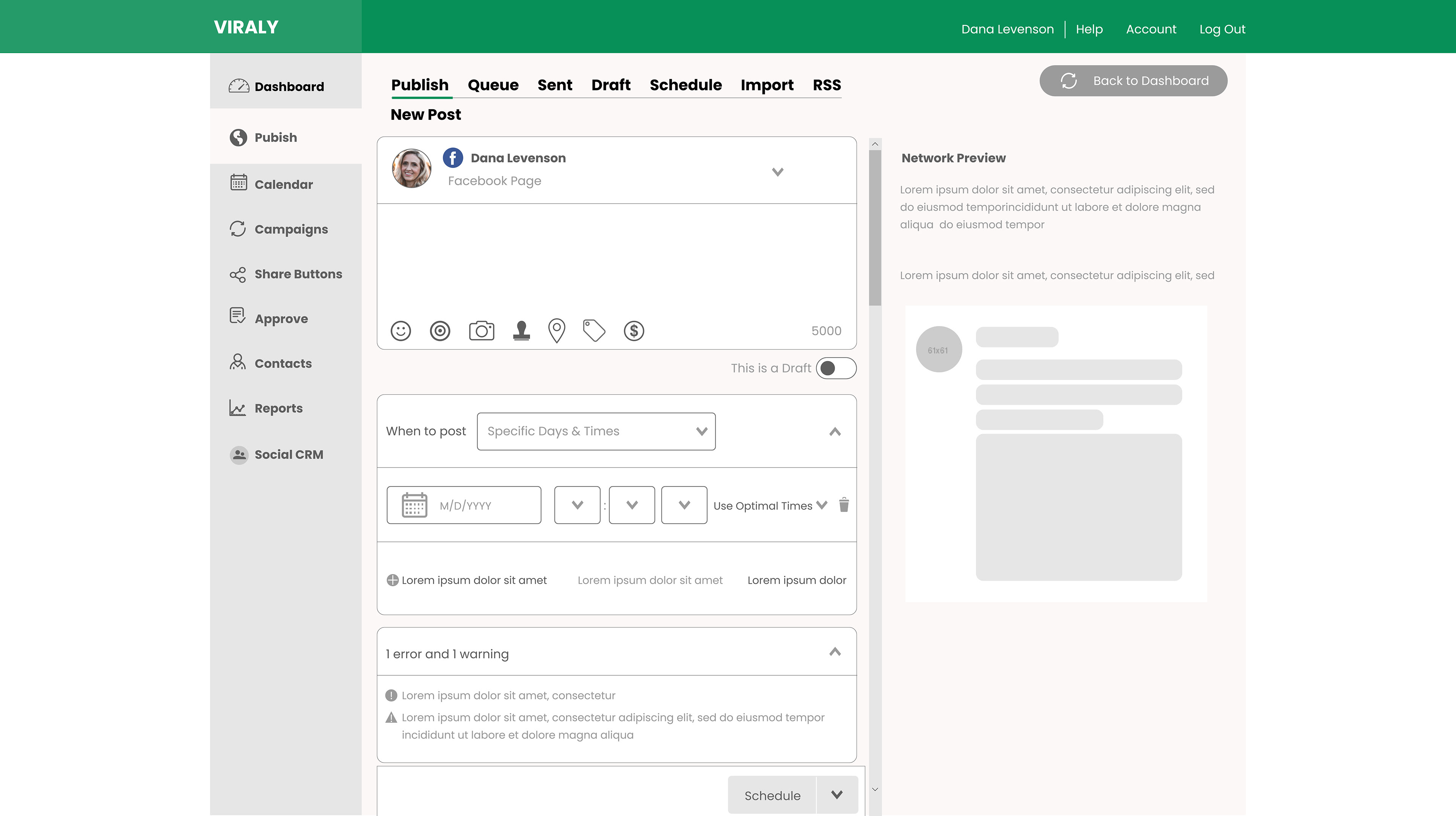This screenshot has height=816, width=1456.
Task: Collapse the 1 error and 1 warning panel
Action: tap(835, 652)
